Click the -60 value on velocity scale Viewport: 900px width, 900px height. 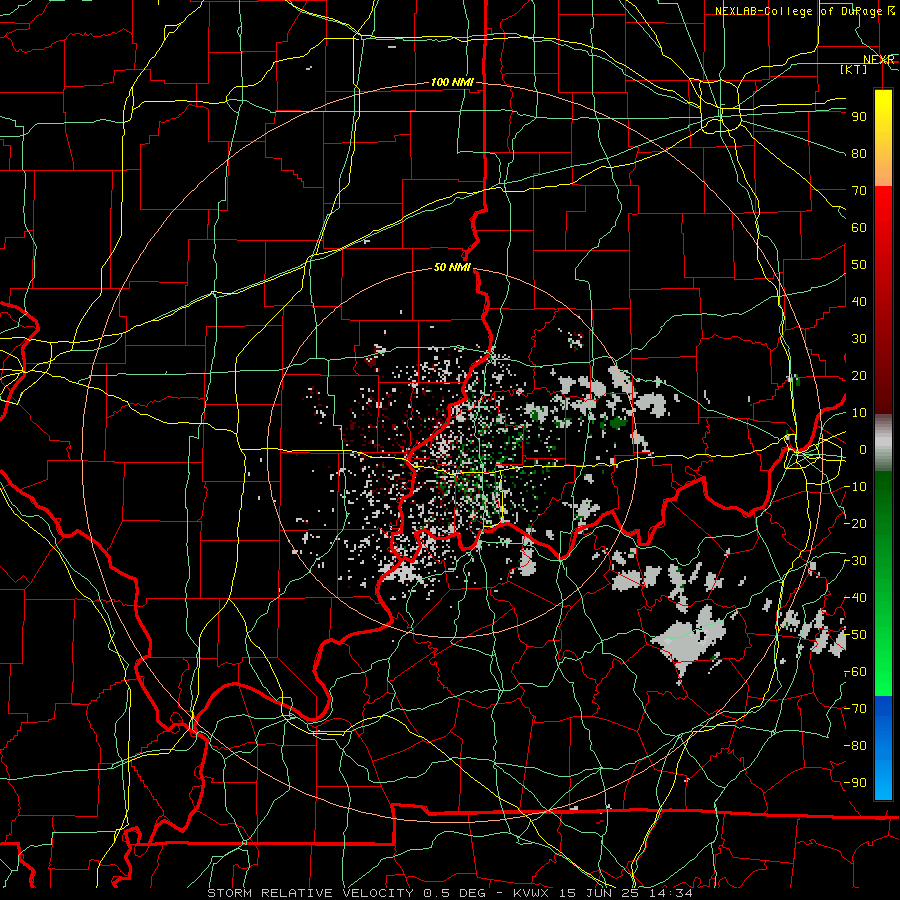pyautogui.click(x=855, y=672)
